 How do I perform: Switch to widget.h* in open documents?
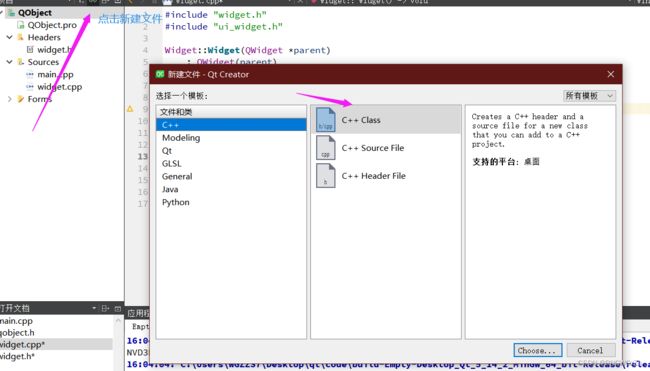[x=17, y=356]
